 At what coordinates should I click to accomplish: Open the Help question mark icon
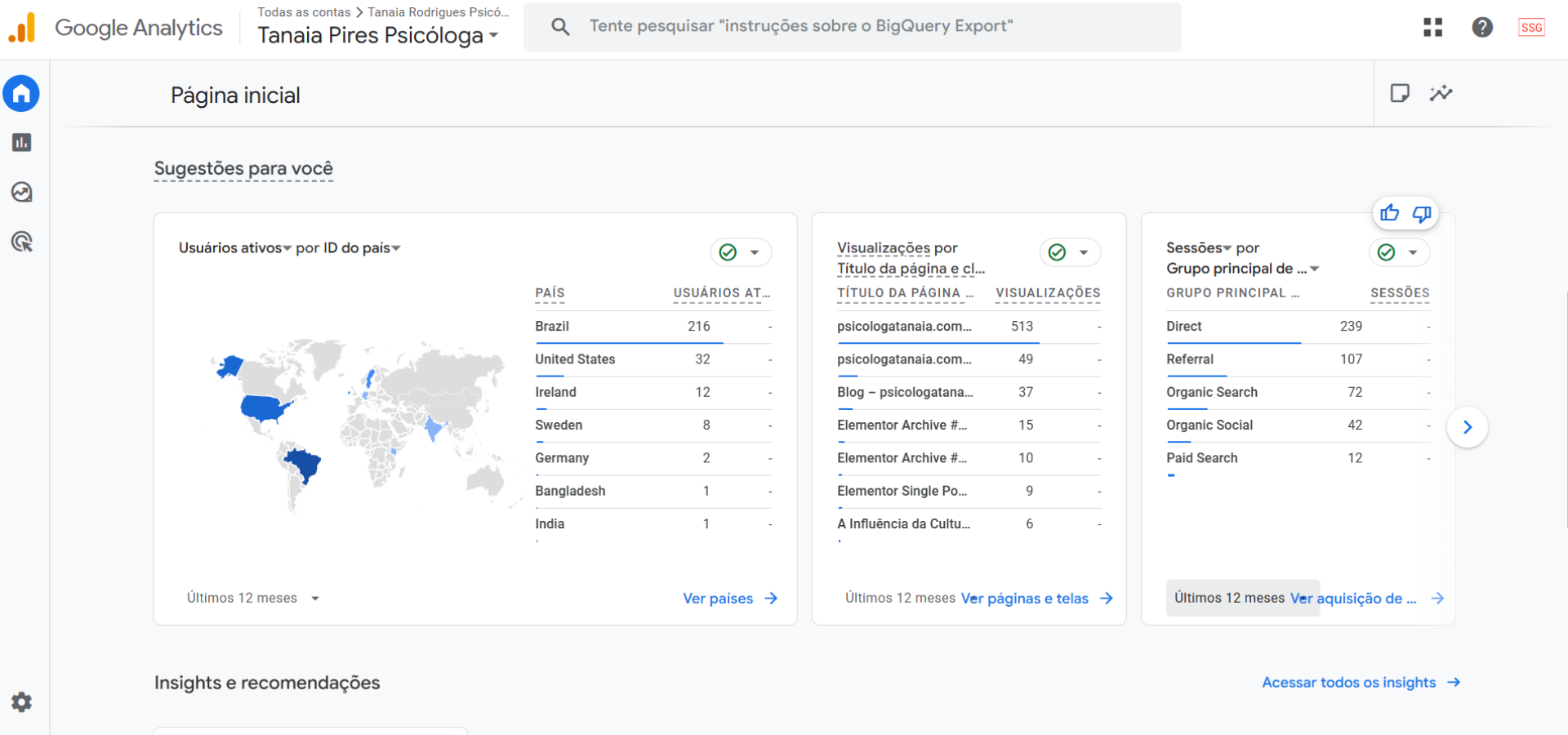tap(1482, 27)
